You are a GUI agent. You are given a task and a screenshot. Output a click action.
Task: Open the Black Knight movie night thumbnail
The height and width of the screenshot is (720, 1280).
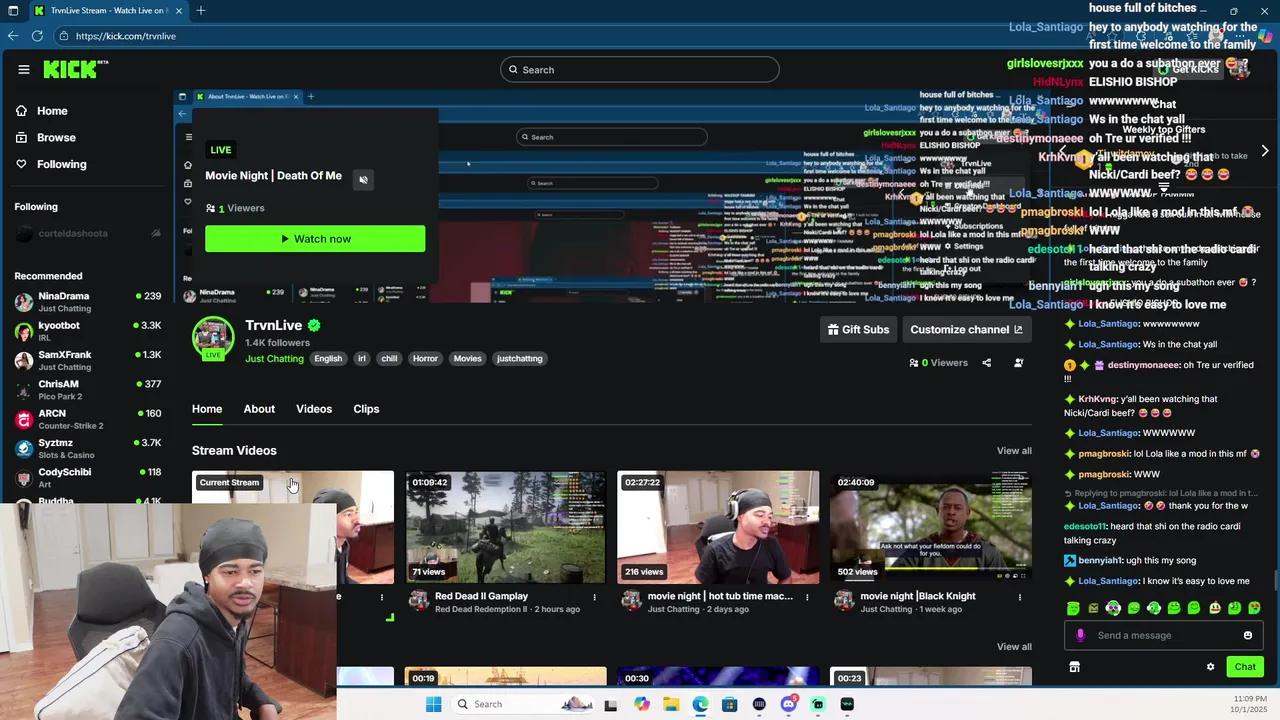click(931, 527)
